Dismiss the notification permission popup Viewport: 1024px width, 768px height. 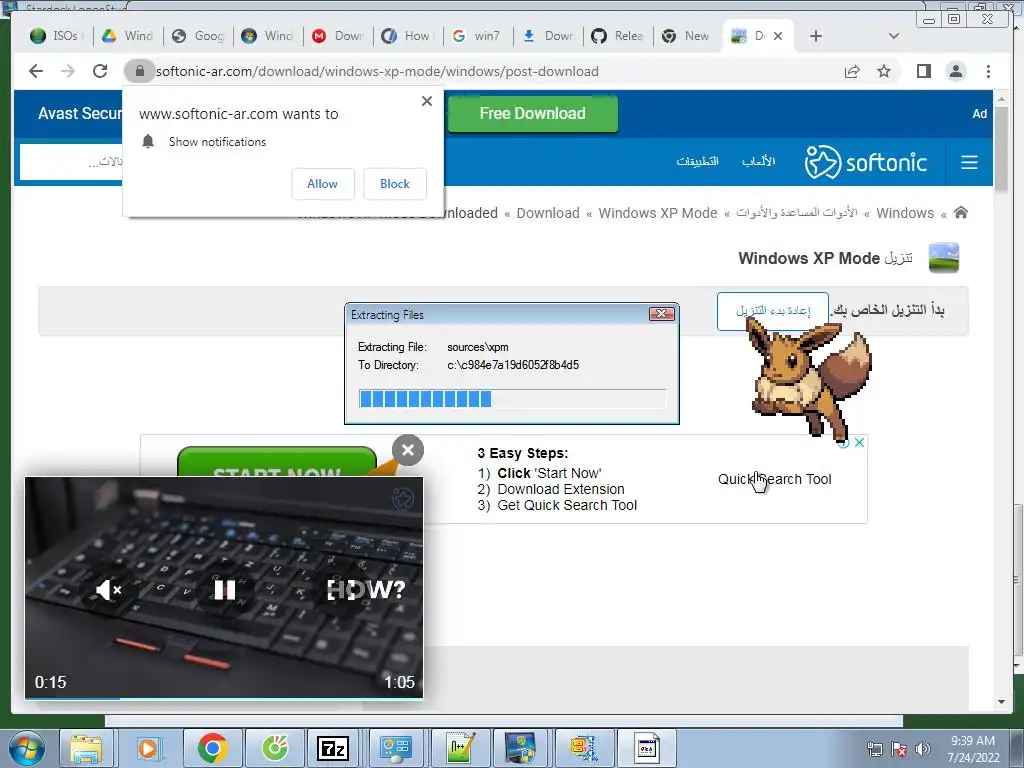426,101
